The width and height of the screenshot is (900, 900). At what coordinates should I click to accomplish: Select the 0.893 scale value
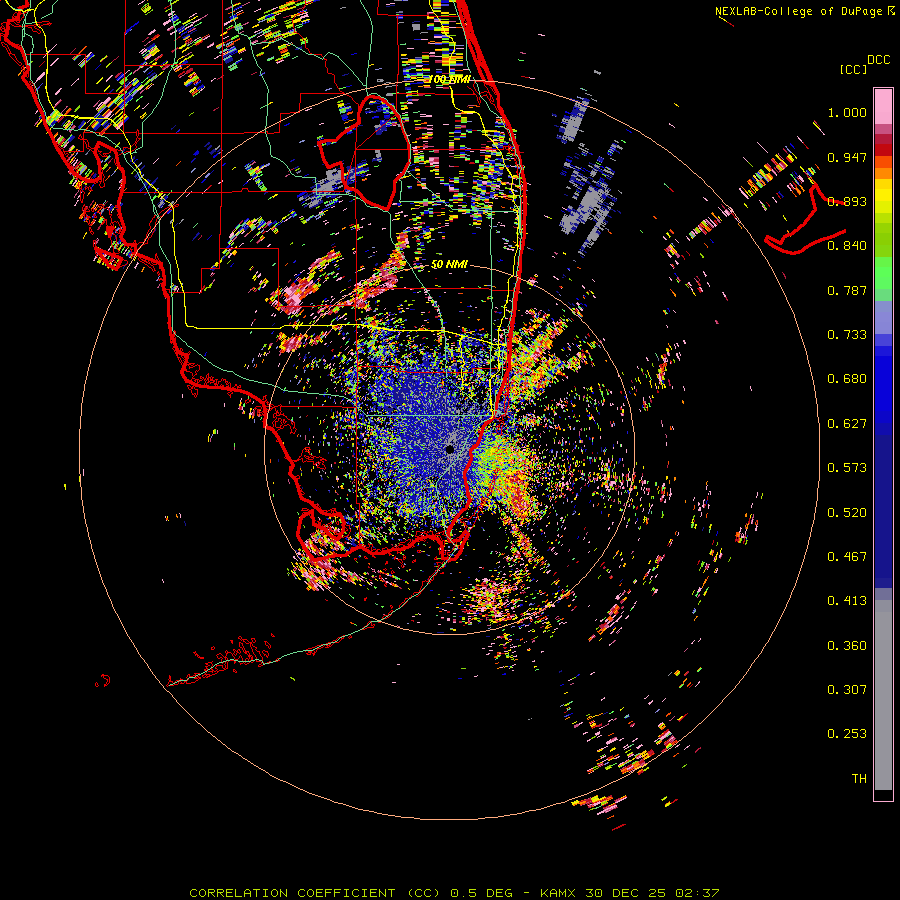click(x=847, y=201)
